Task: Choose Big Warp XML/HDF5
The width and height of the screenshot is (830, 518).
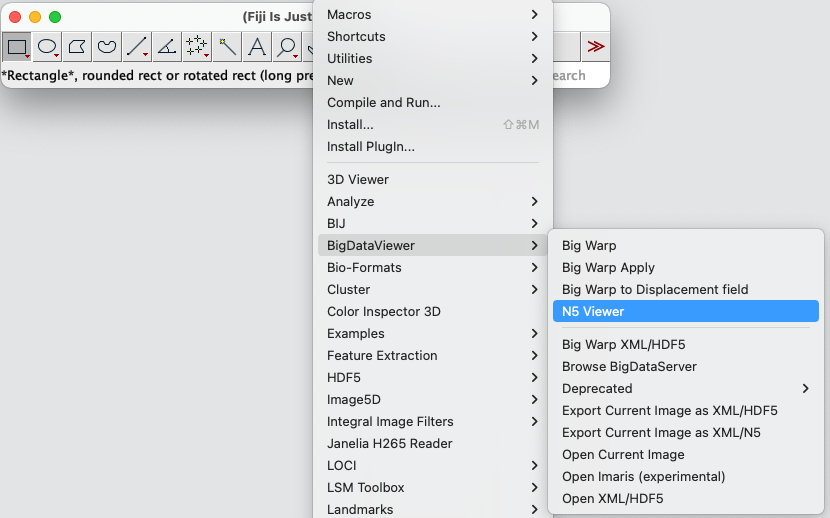Action: [685, 345]
